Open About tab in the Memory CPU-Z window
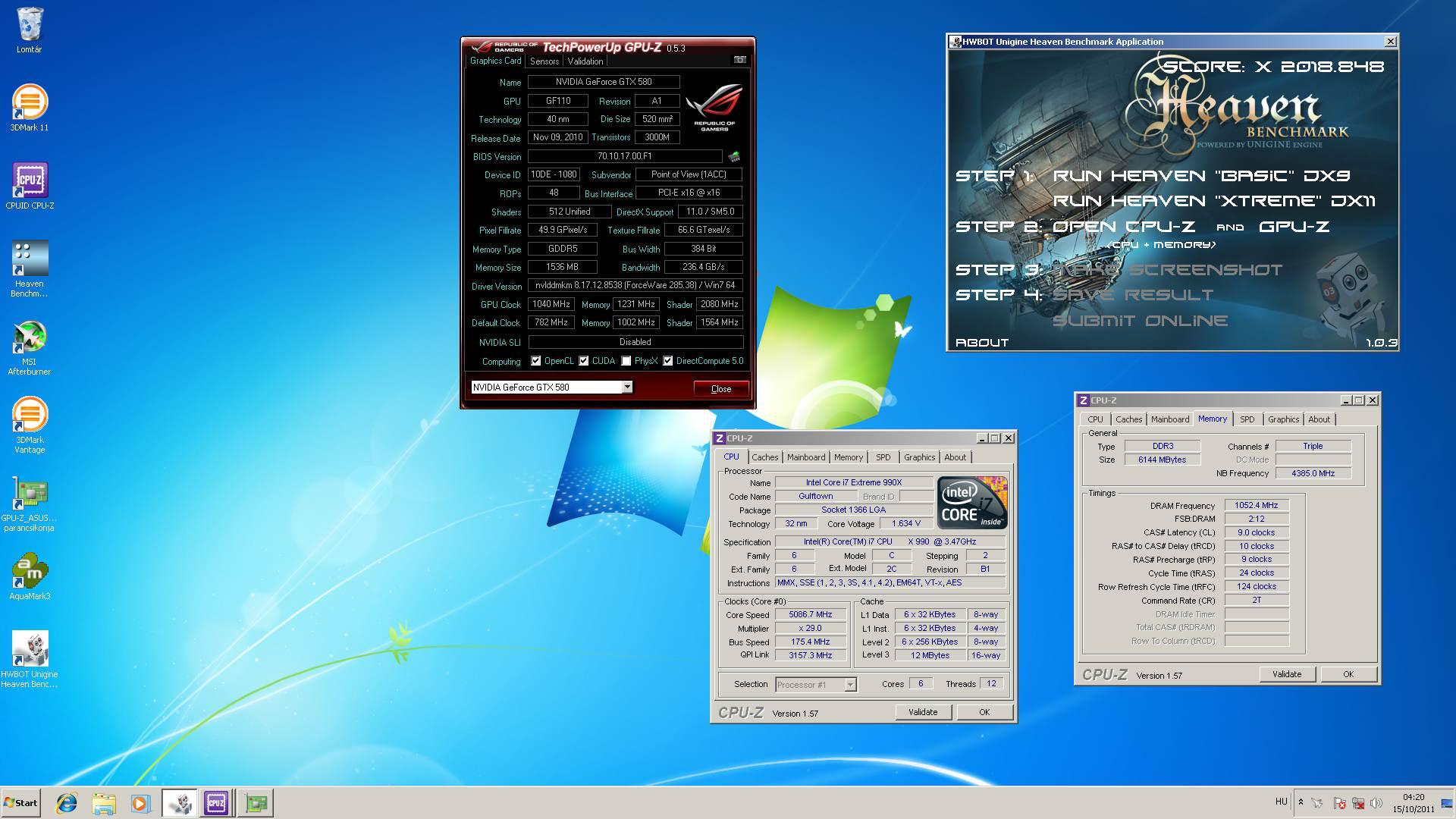 click(x=1319, y=419)
